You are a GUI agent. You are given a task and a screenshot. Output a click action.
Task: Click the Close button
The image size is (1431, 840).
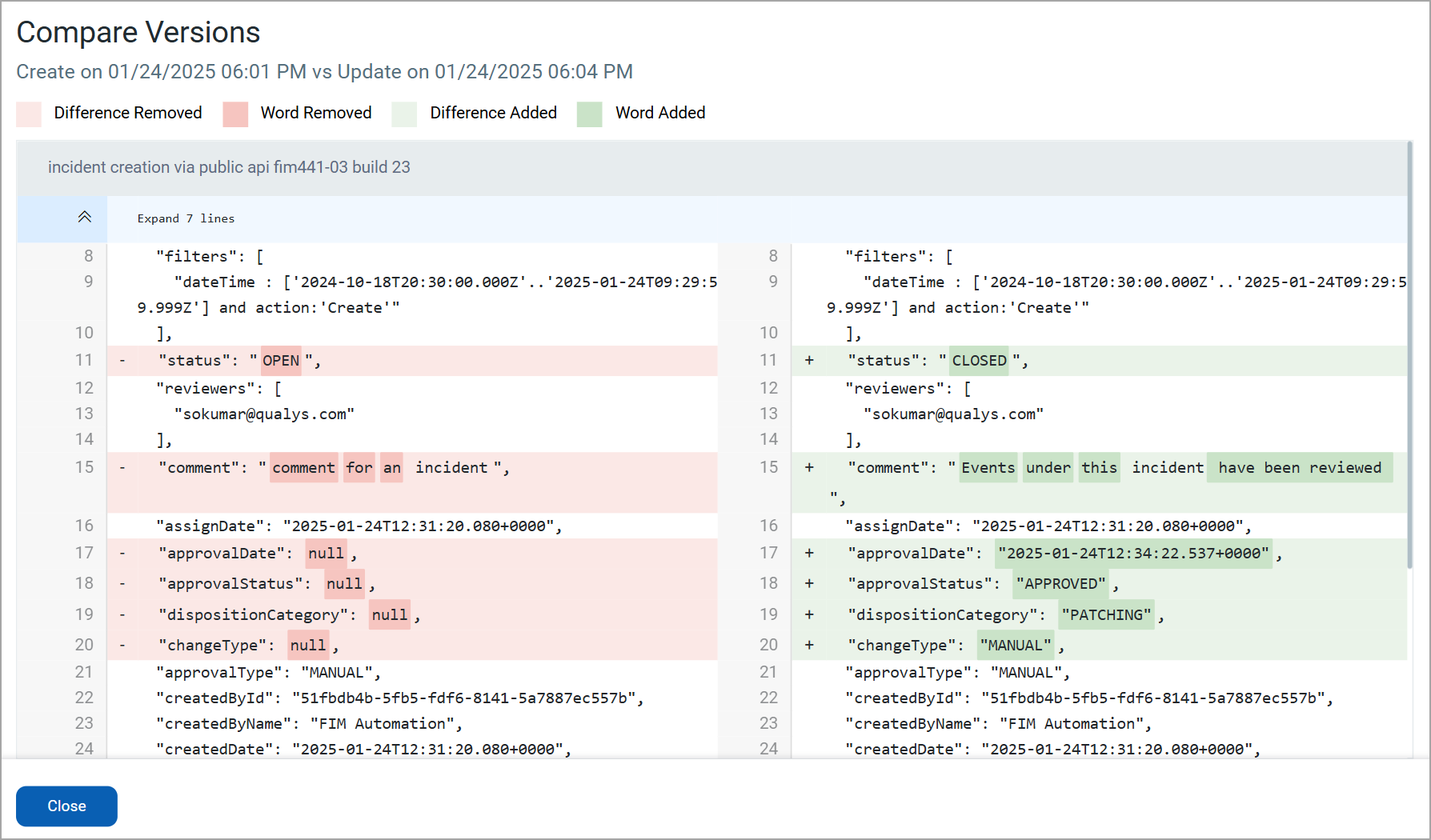tap(66, 806)
